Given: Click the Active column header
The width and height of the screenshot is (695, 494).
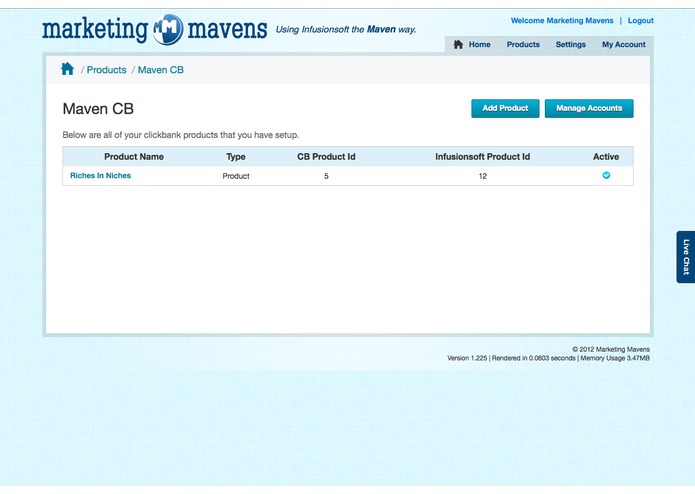Looking at the screenshot, I should click(x=606, y=156).
